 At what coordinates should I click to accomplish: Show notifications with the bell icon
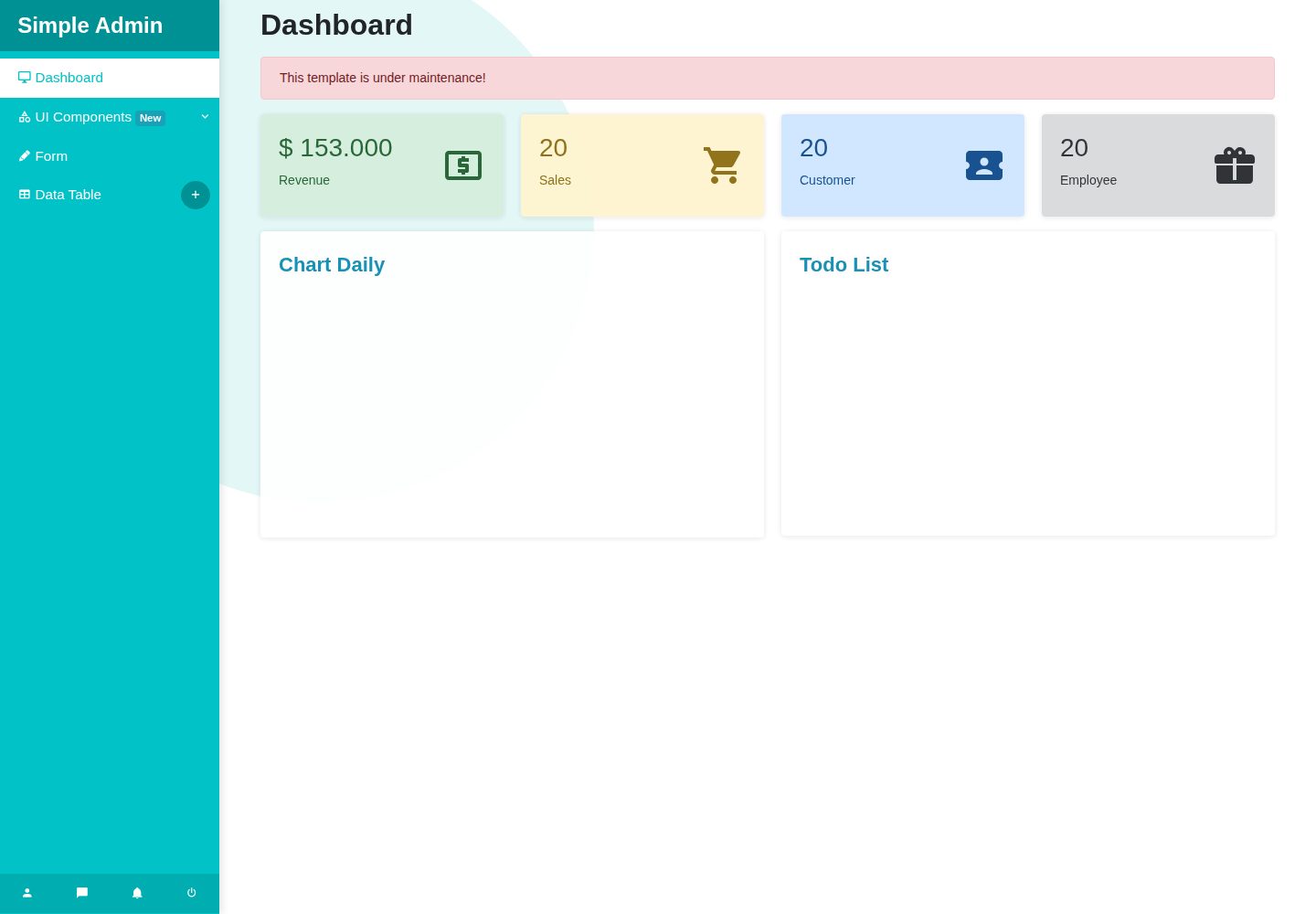point(137,893)
